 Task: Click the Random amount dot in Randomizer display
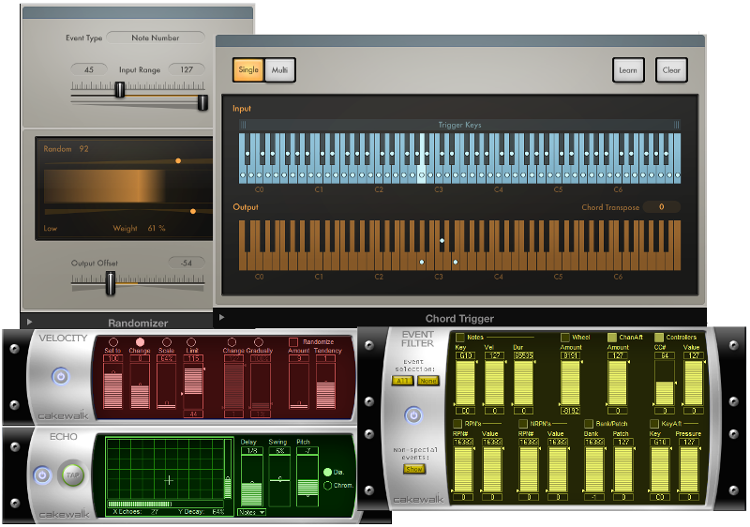178,161
